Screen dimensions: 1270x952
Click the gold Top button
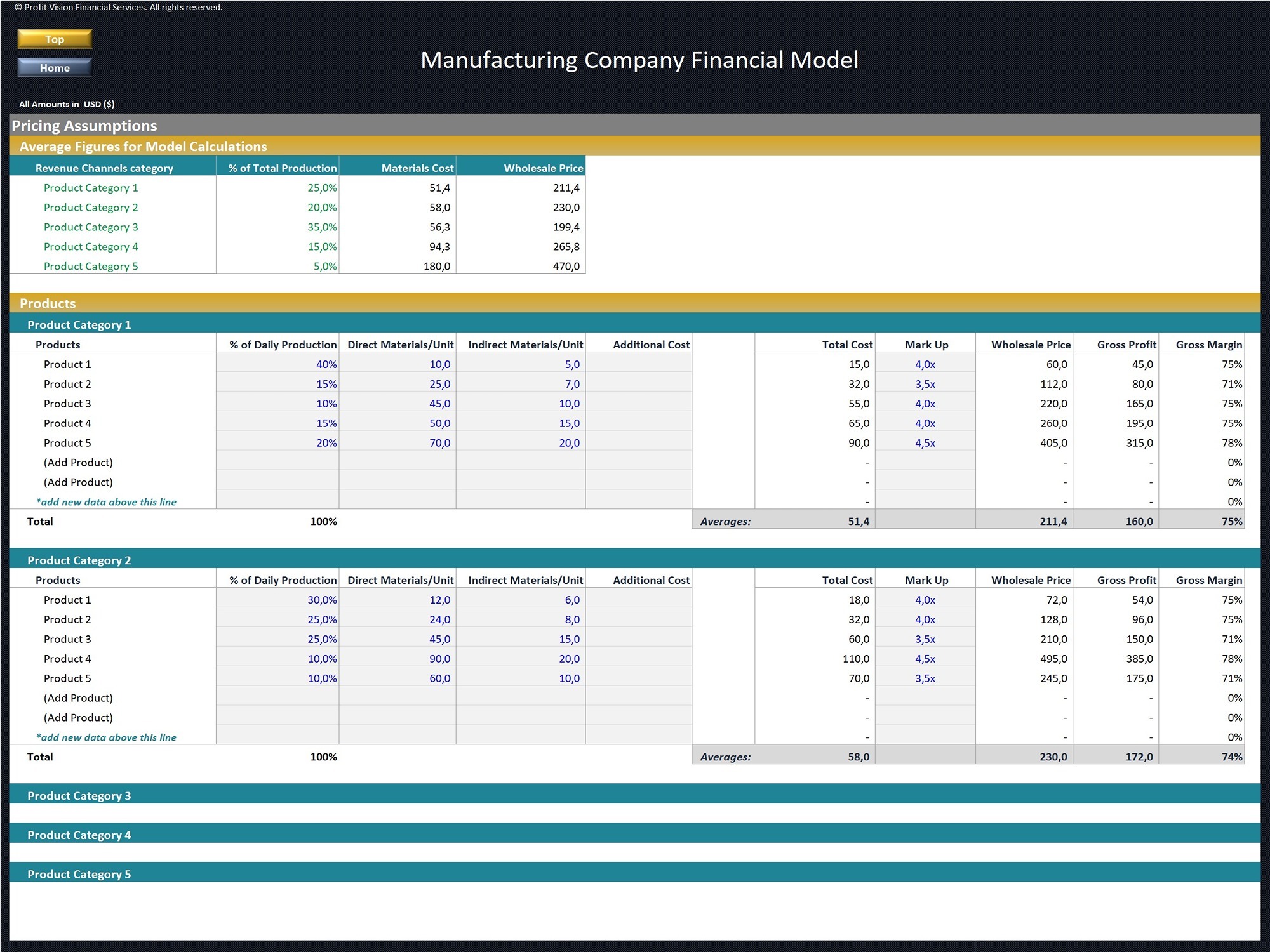tap(55, 39)
